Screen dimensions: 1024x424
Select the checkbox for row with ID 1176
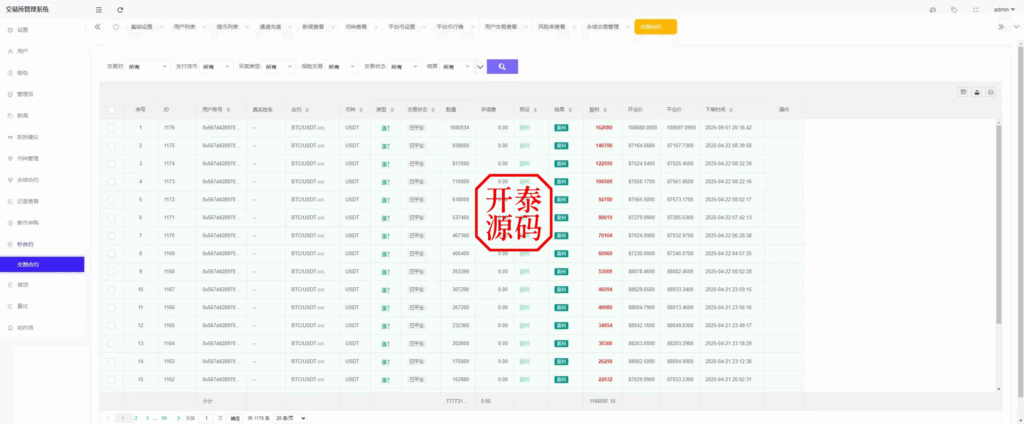pyautogui.click(x=111, y=128)
